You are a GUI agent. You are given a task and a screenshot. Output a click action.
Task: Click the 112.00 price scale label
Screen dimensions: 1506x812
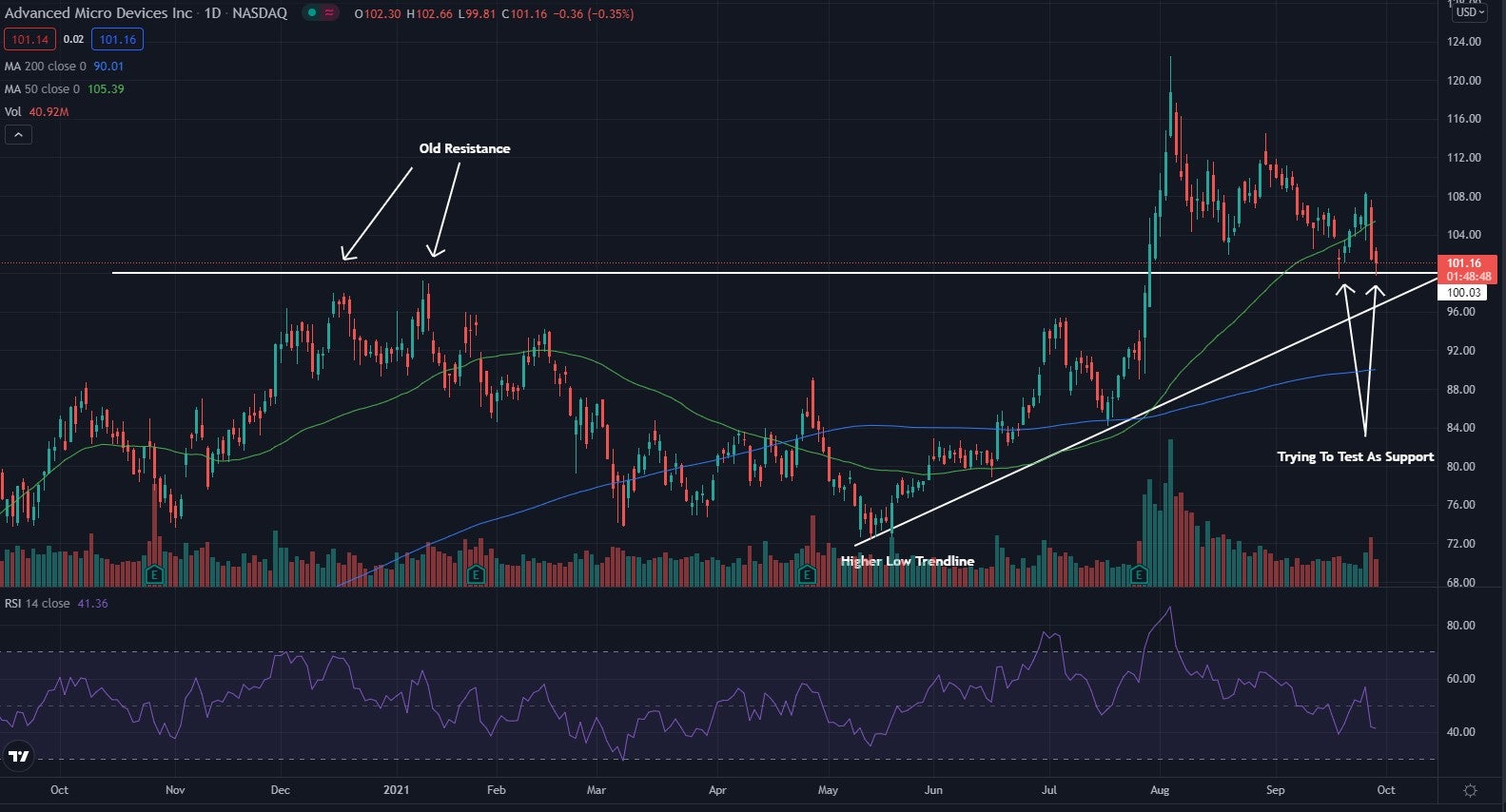pos(1464,158)
